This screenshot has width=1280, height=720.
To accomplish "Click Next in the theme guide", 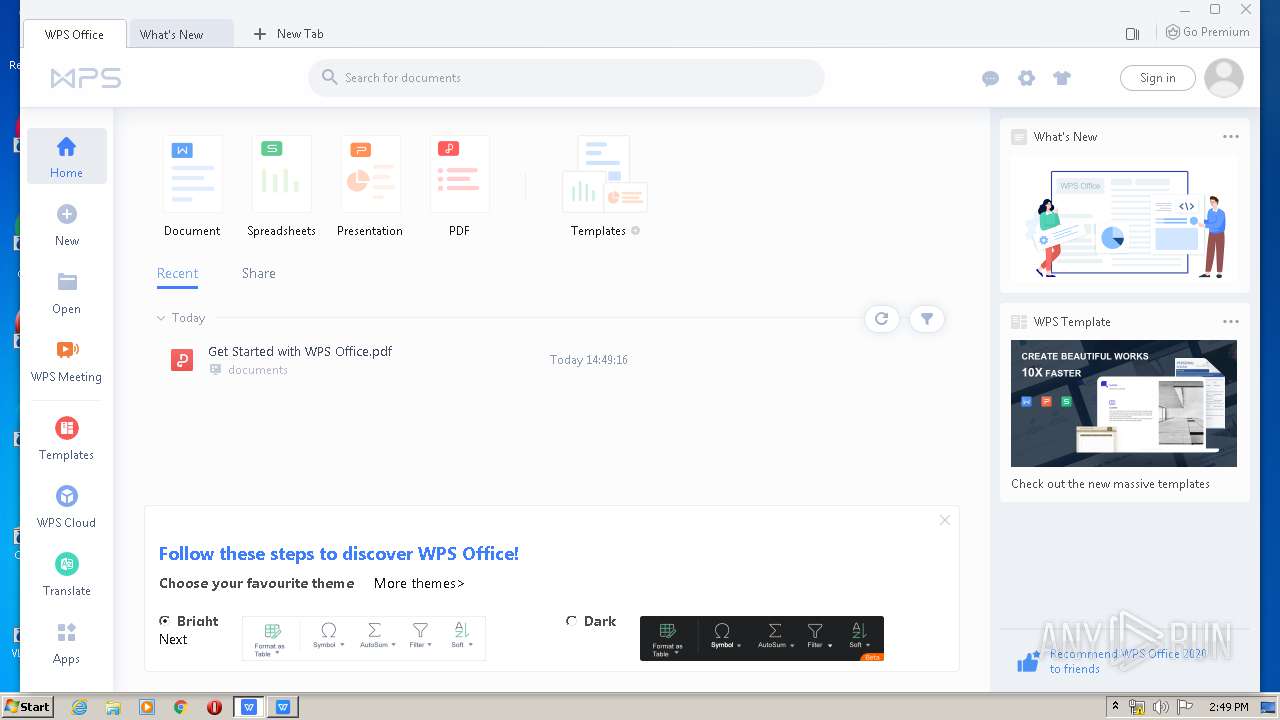I will 173,640.
